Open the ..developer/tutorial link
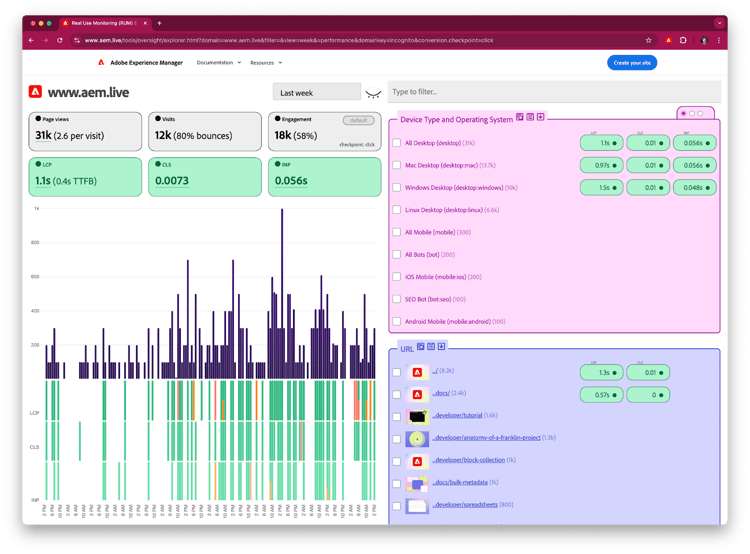The width and height of the screenshot is (750, 554). tap(458, 415)
